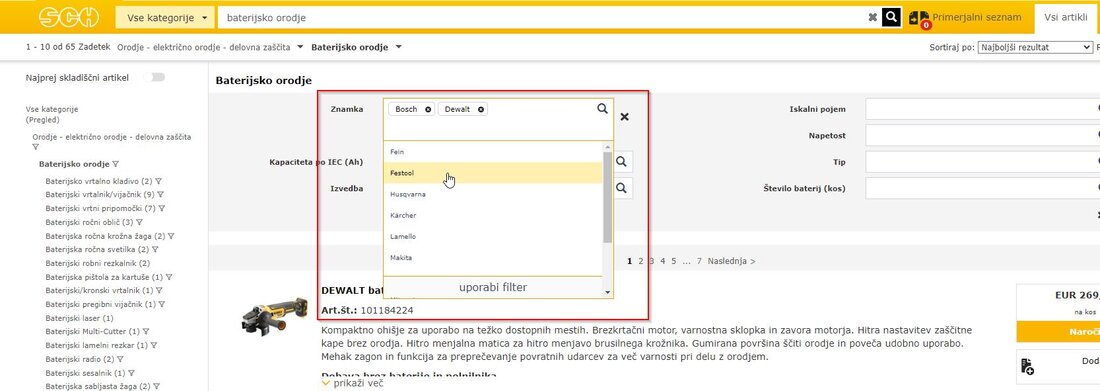Click funnel beside Baterijsko vrtalno kladivo

point(160,181)
